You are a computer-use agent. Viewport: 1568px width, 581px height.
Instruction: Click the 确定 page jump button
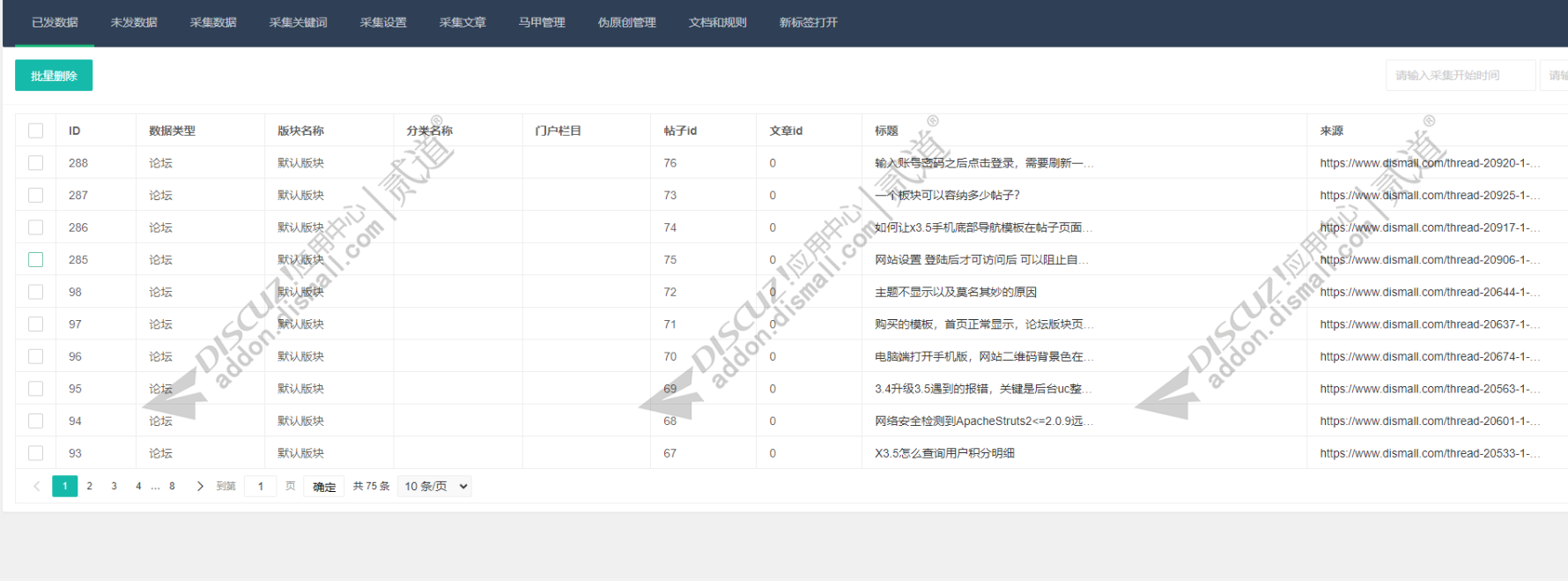pyautogui.click(x=323, y=487)
